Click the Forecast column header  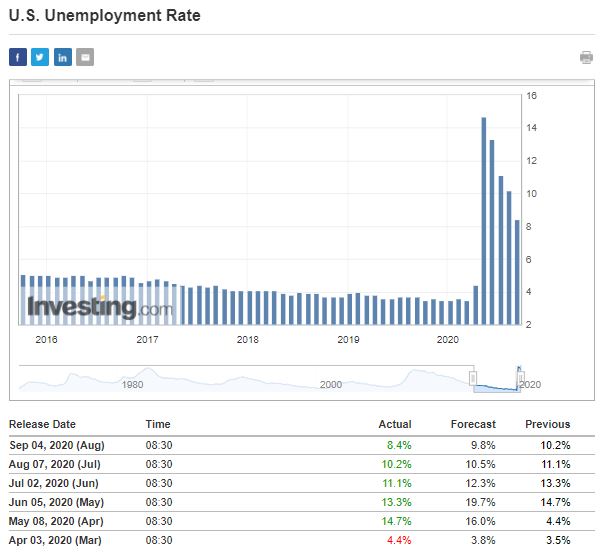[473, 424]
